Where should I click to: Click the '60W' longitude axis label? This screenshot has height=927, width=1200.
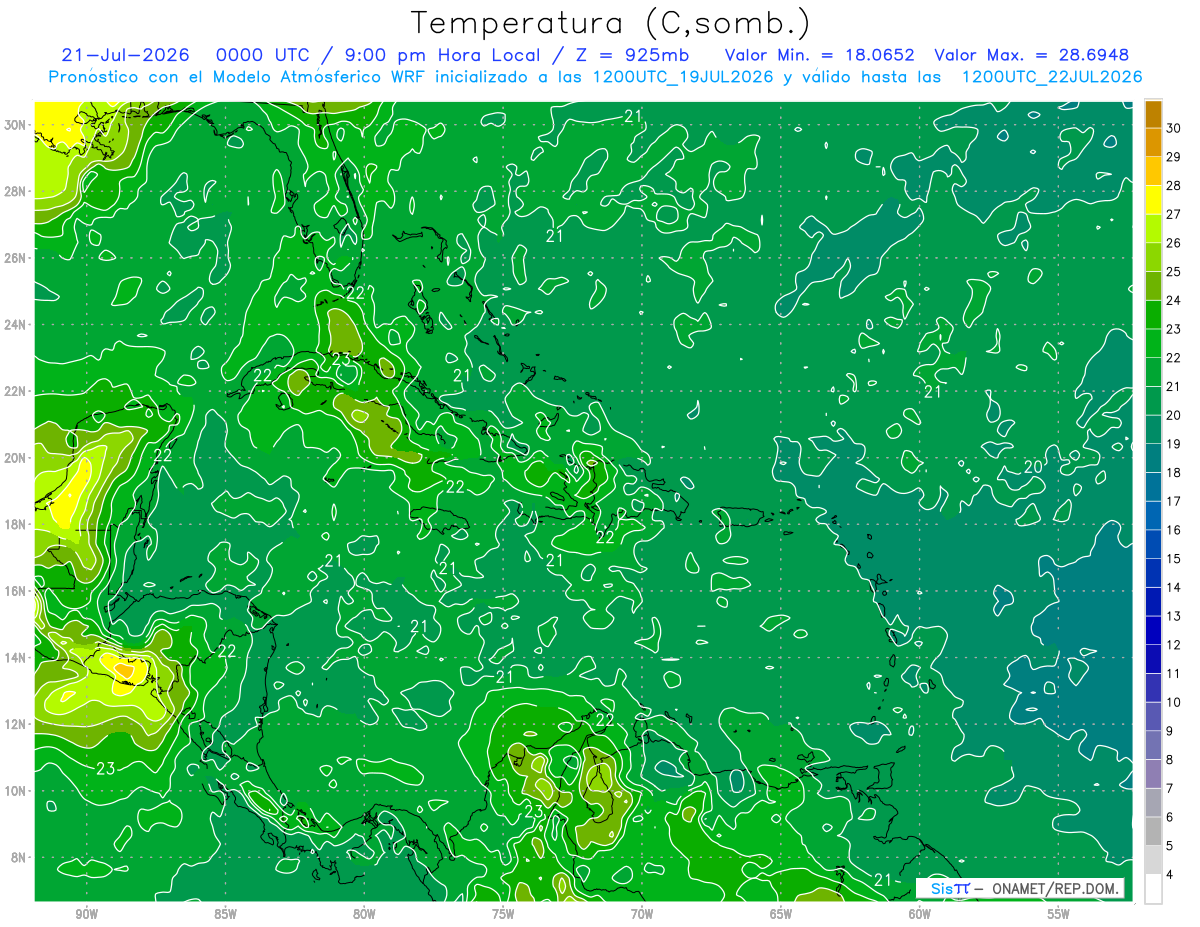(920, 914)
